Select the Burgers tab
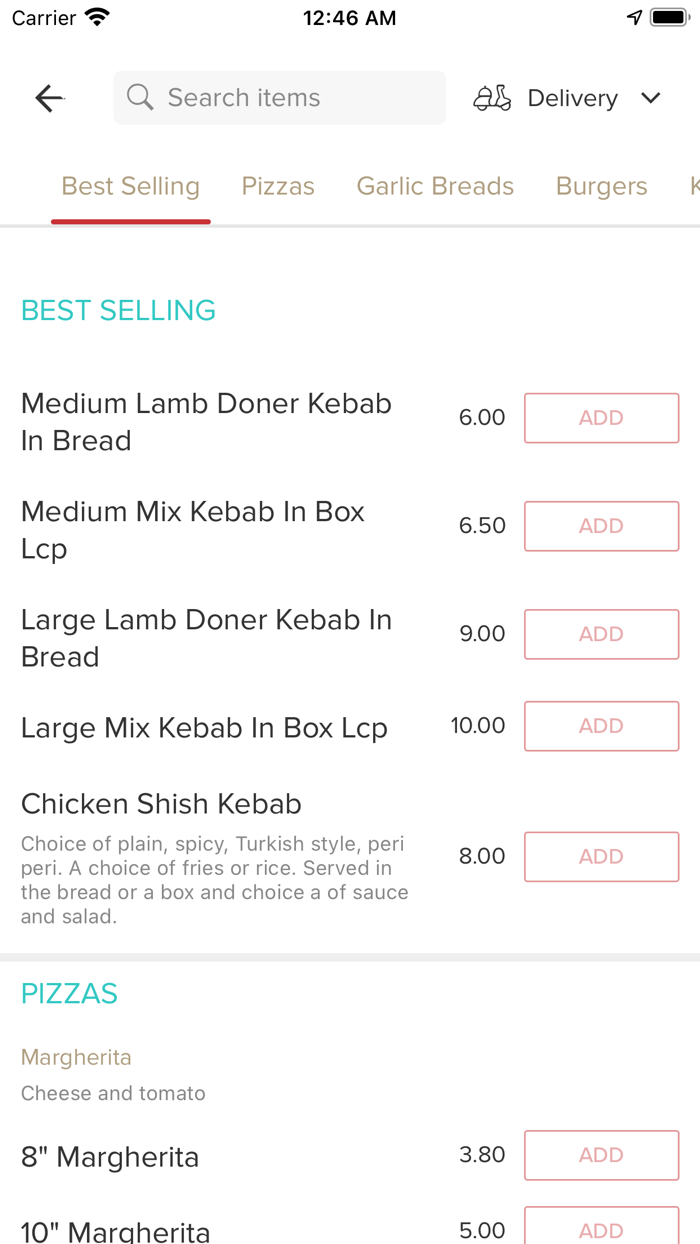Image resolution: width=700 pixels, height=1244 pixels. tap(601, 187)
